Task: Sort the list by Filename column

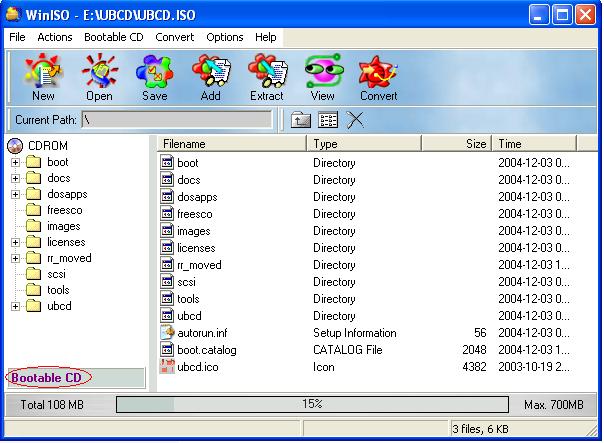Action: (230, 144)
